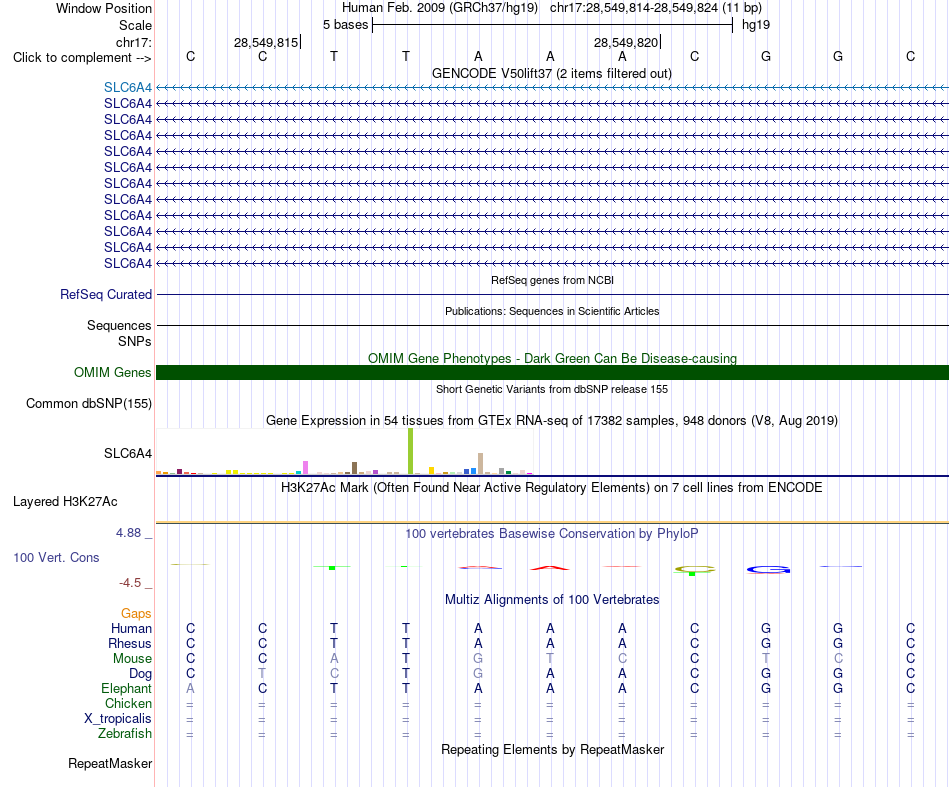Screen dimensions: 950x787
Task: Open the H3K27Ac Mark ENCODE track title
Action: point(552,488)
